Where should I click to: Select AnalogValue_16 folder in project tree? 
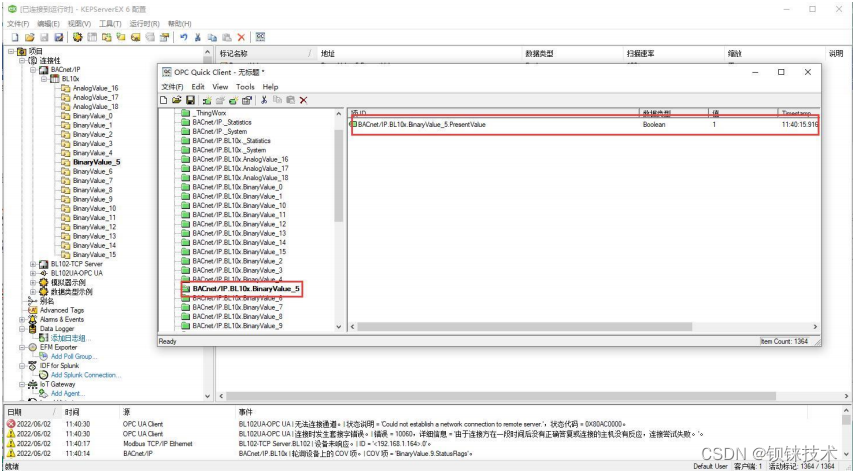(95, 88)
